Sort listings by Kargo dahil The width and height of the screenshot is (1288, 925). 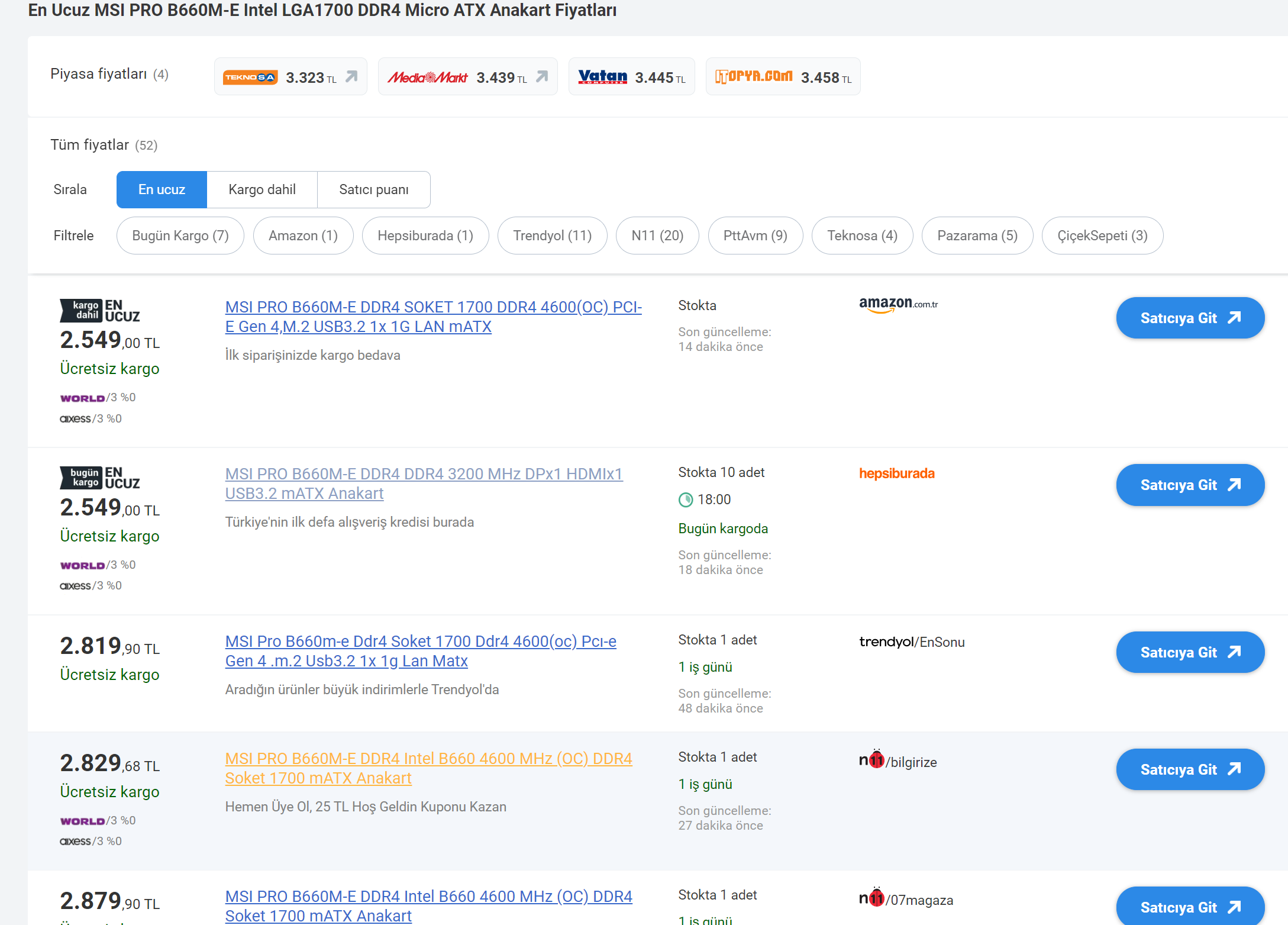(262, 189)
